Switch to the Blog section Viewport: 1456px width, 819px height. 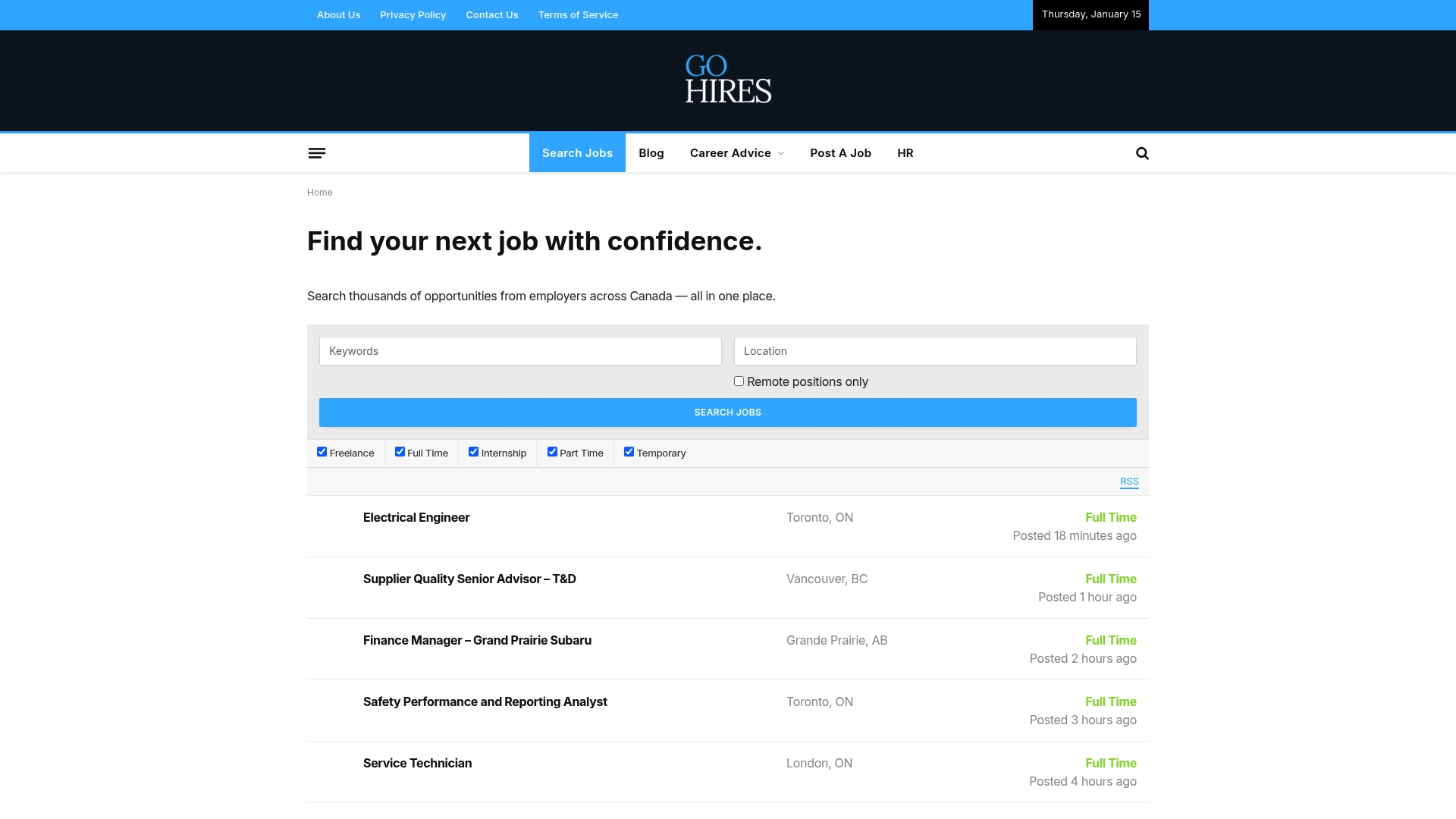[x=651, y=152]
